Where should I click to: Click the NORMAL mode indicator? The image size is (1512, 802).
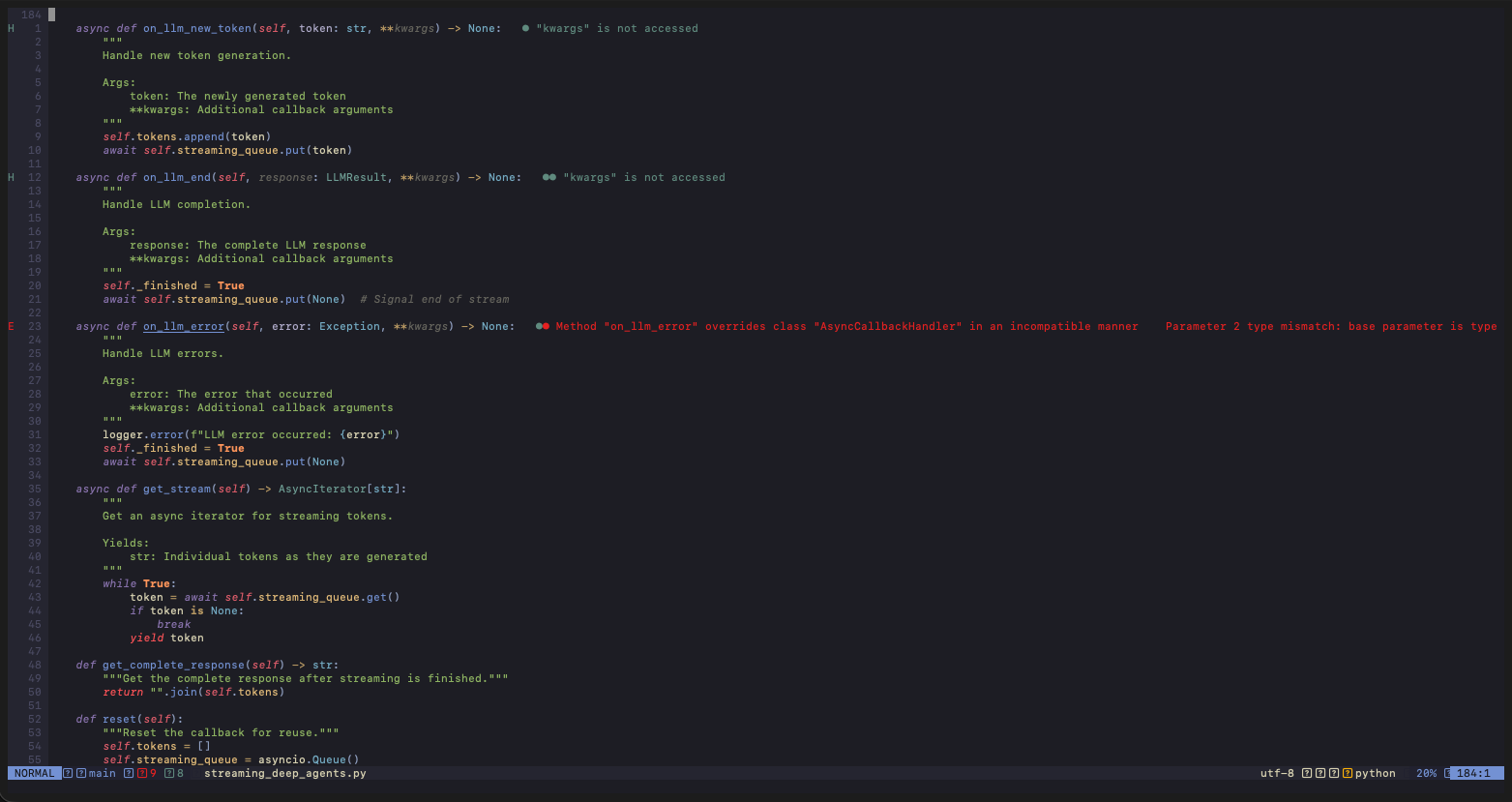35,774
